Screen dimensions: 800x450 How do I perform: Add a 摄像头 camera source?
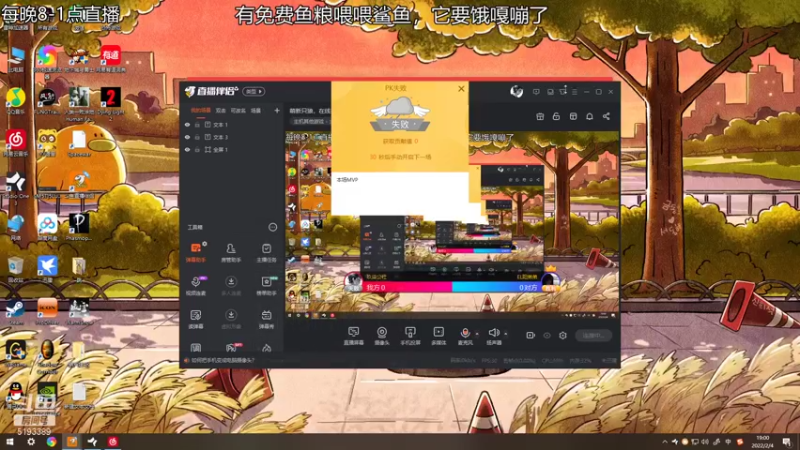pos(382,336)
